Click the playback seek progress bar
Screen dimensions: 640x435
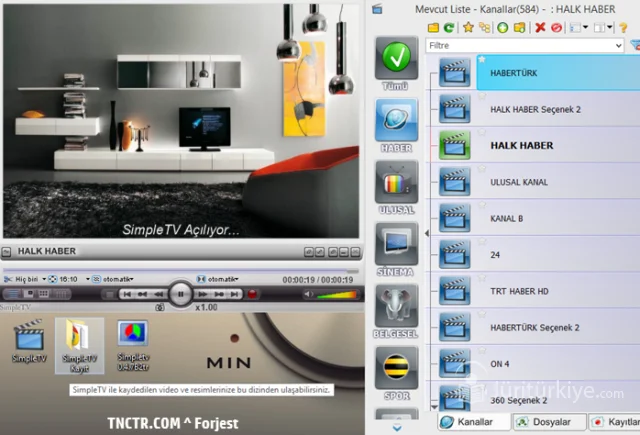tap(180, 271)
